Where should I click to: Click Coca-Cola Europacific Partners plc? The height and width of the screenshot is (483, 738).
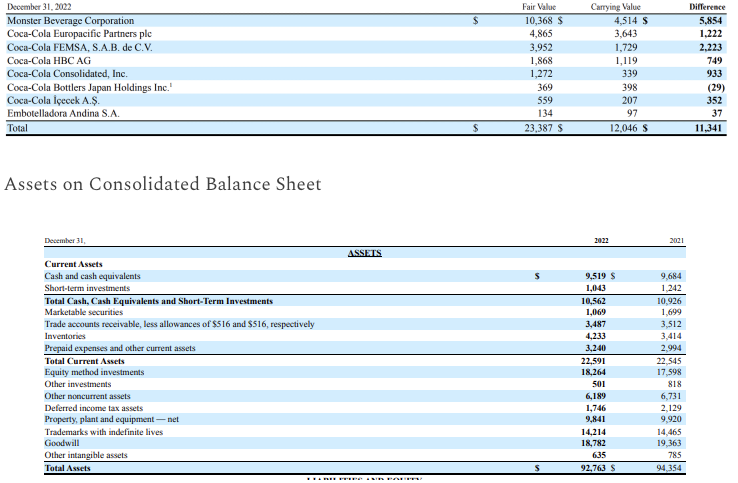pyautogui.click(x=79, y=34)
